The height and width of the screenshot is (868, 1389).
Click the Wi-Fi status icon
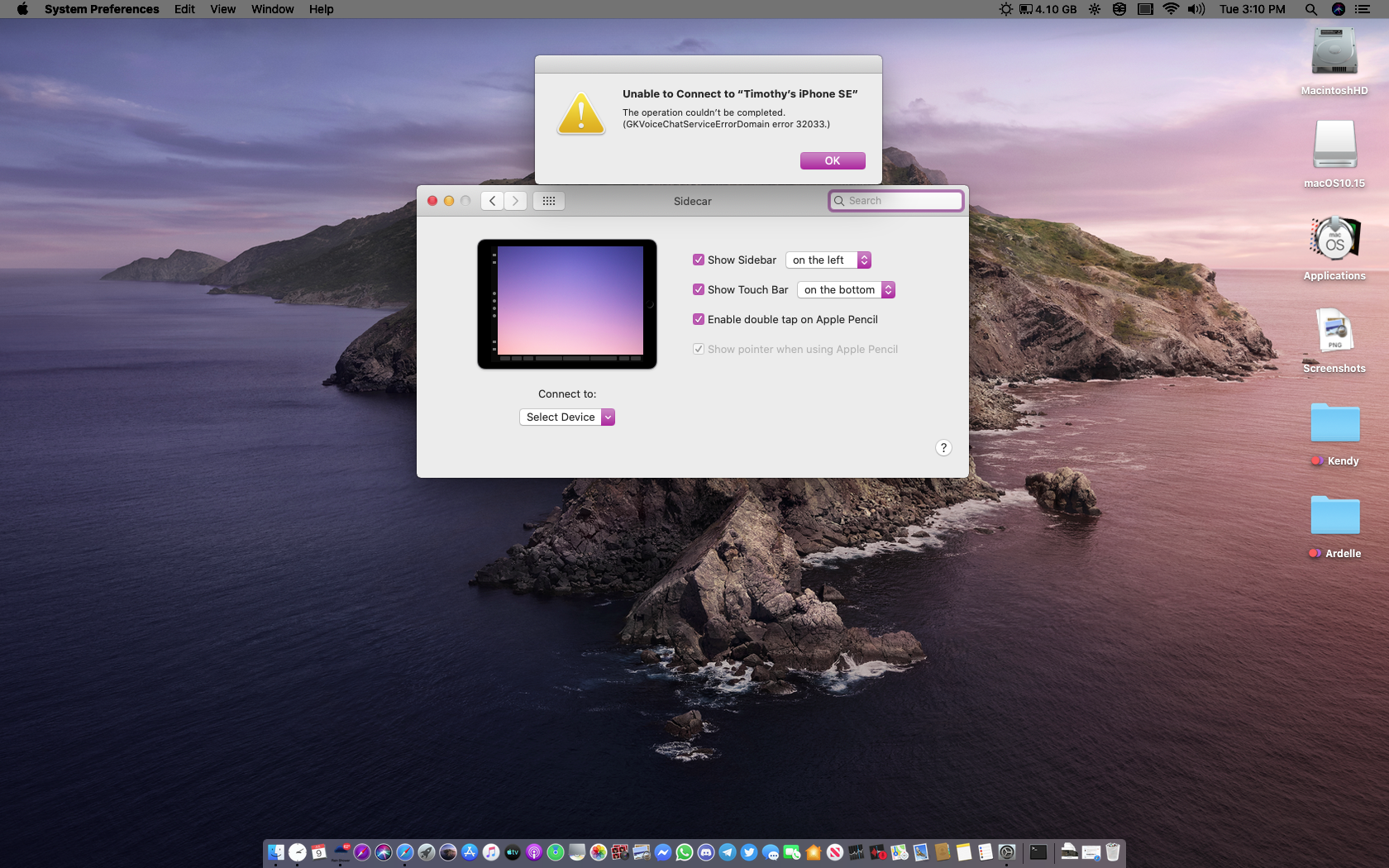(x=1171, y=9)
